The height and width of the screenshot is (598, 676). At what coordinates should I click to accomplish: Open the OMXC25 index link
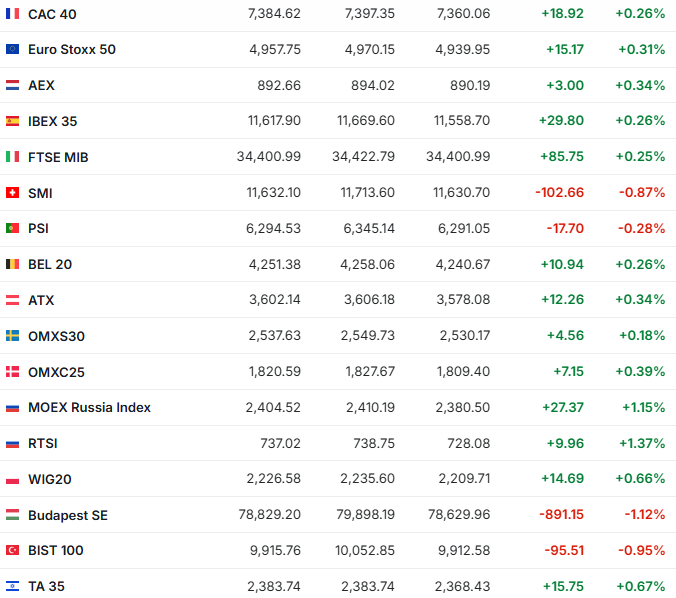tap(56, 371)
